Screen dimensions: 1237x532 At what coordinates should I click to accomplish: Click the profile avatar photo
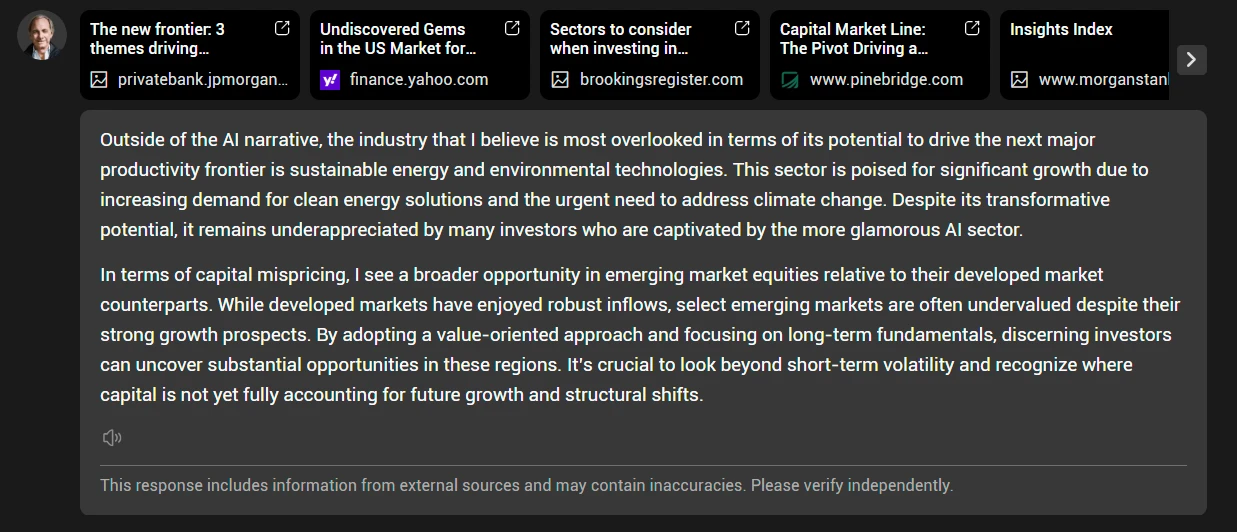42,36
